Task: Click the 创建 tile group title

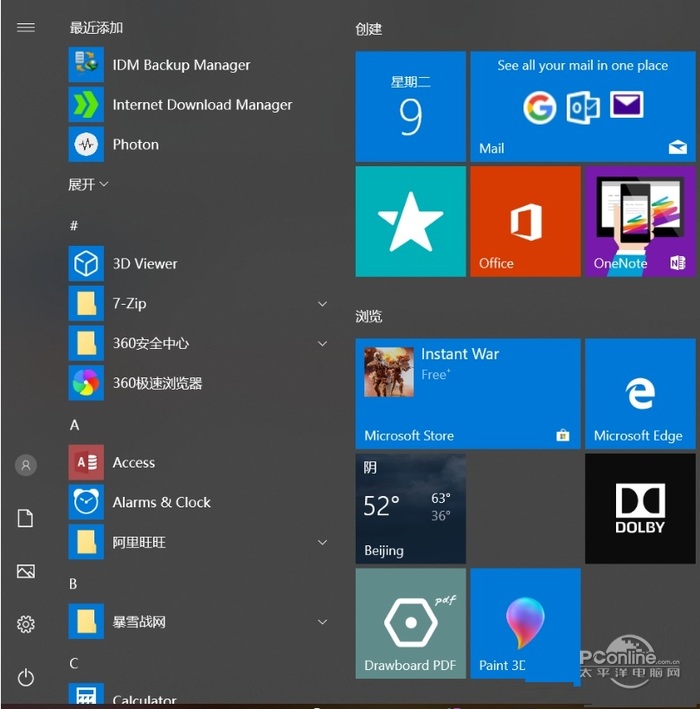Action: (x=369, y=29)
